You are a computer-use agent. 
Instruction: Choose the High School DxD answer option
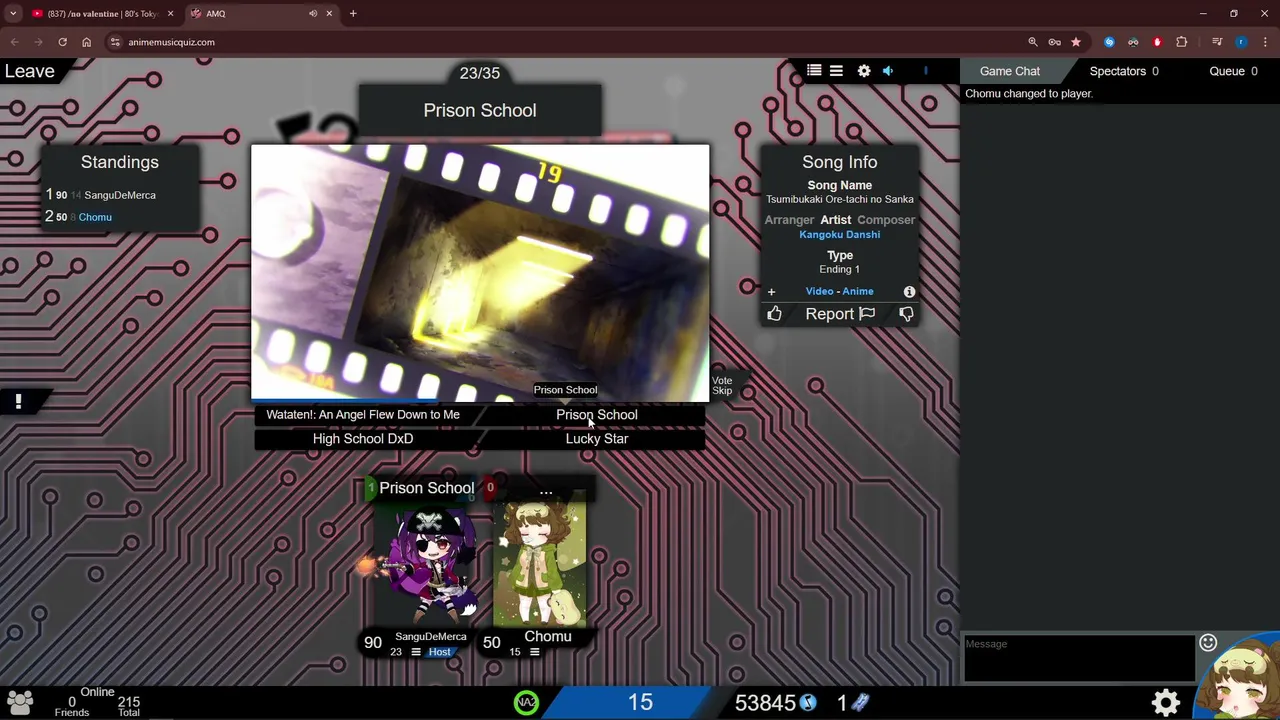click(363, 439)
